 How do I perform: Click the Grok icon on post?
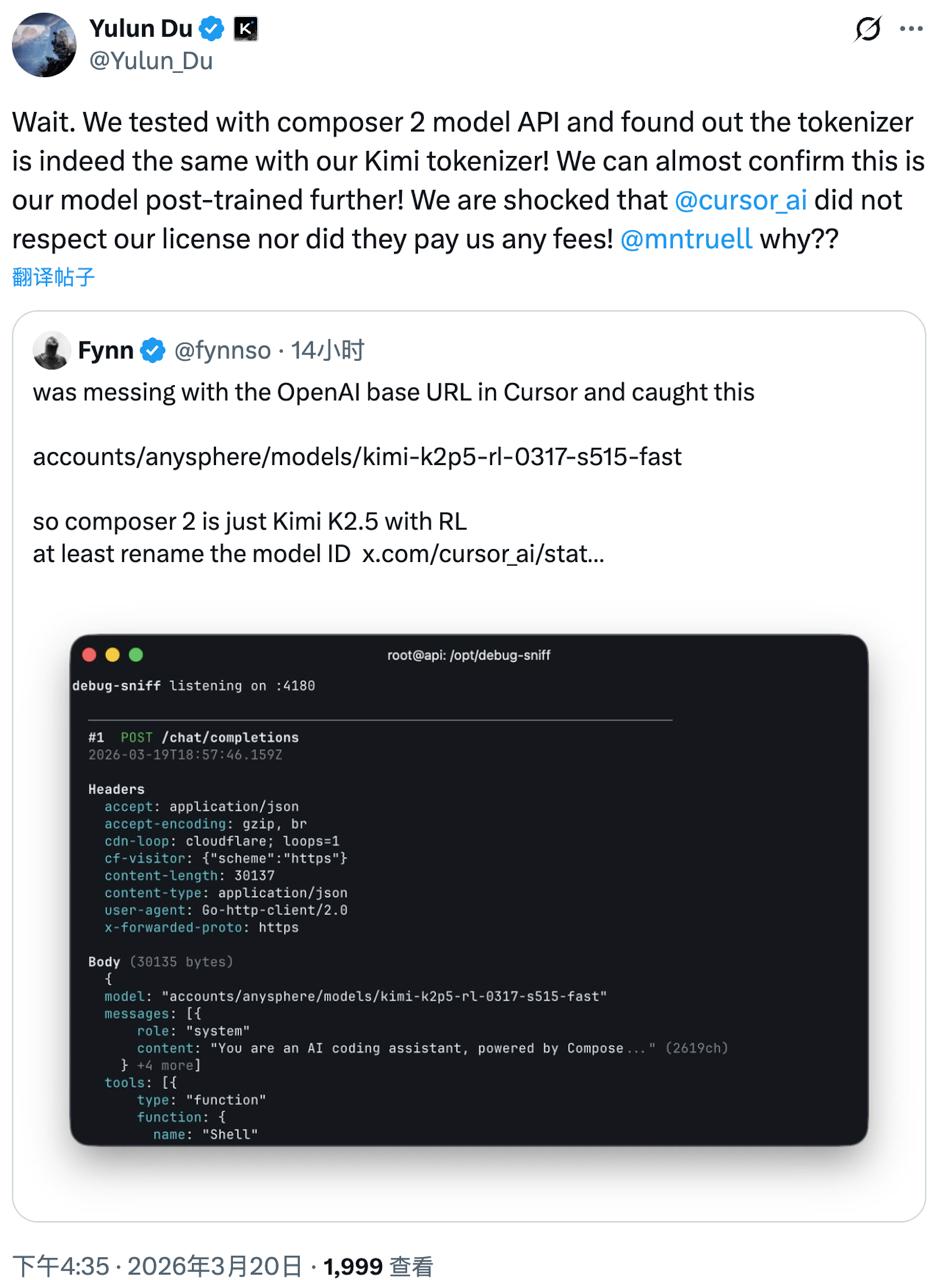click(x=868, y=29)
